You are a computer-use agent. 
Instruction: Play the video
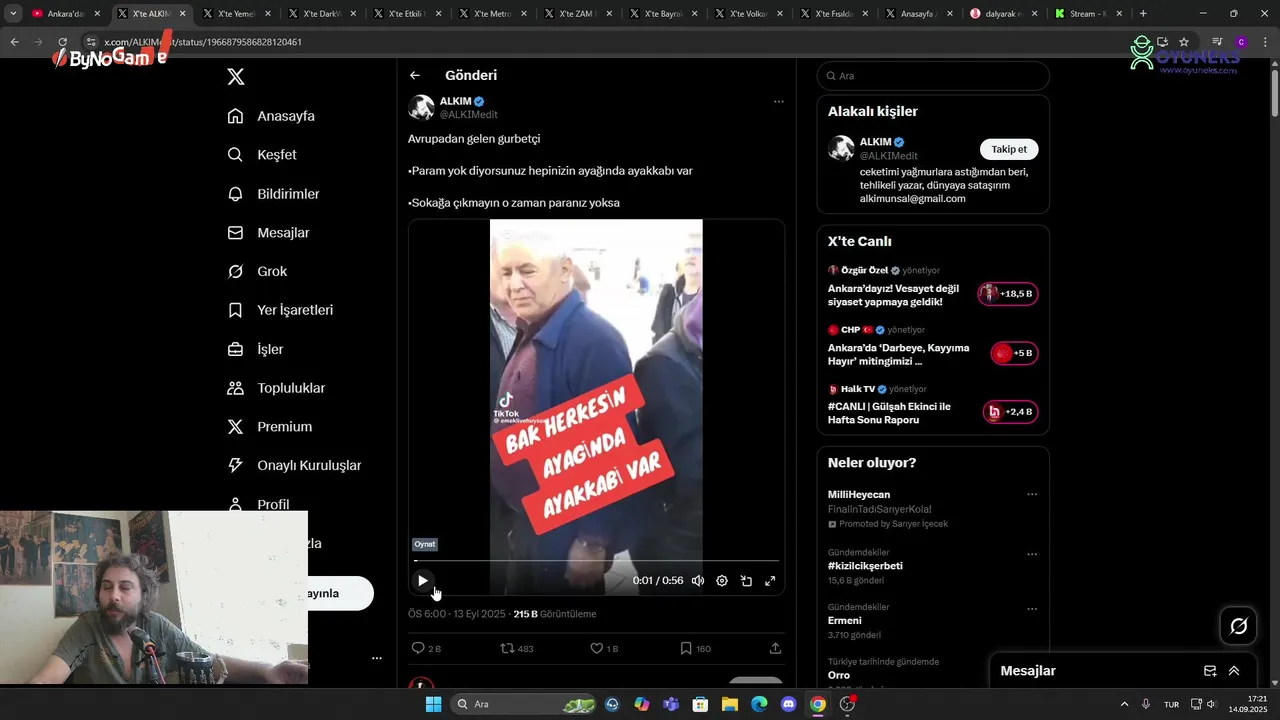(x=422, y=581)
